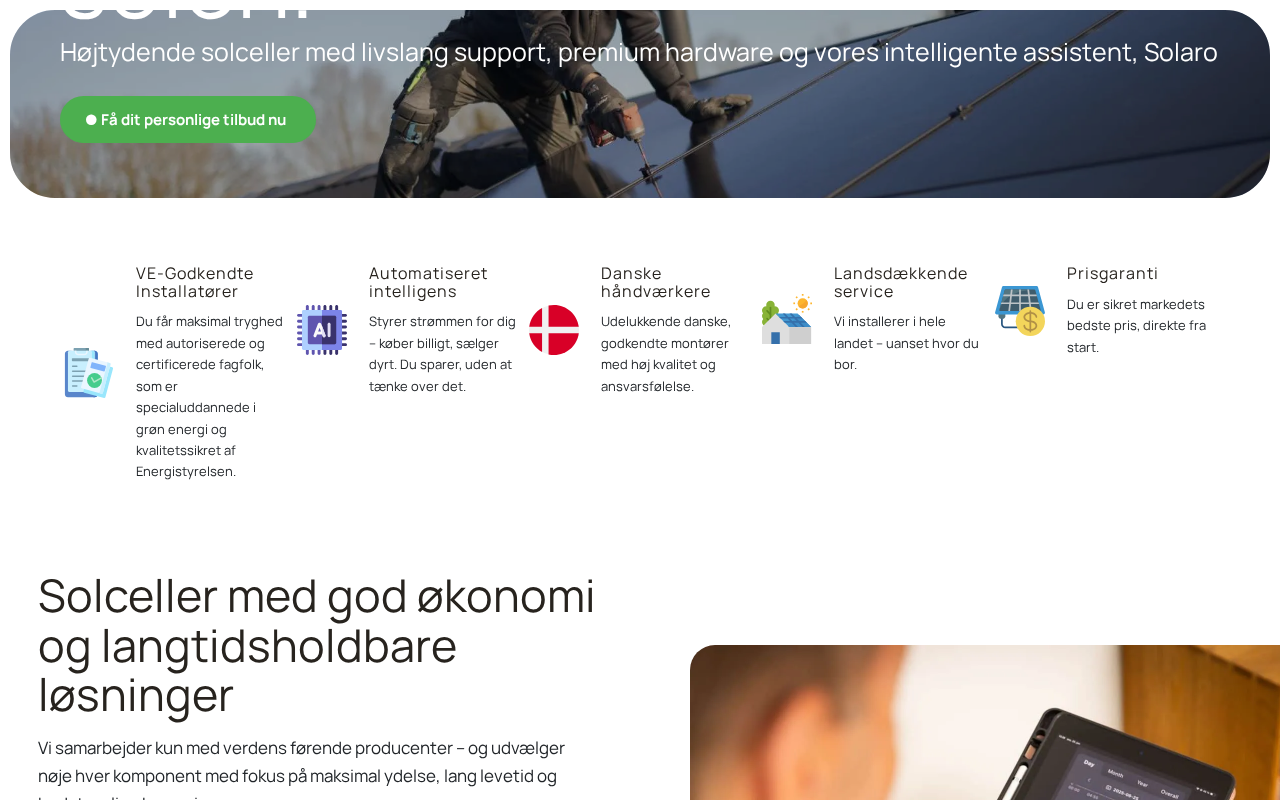
Task: Select the 'Danske håndværkere' heading
Action: [656, 282]
